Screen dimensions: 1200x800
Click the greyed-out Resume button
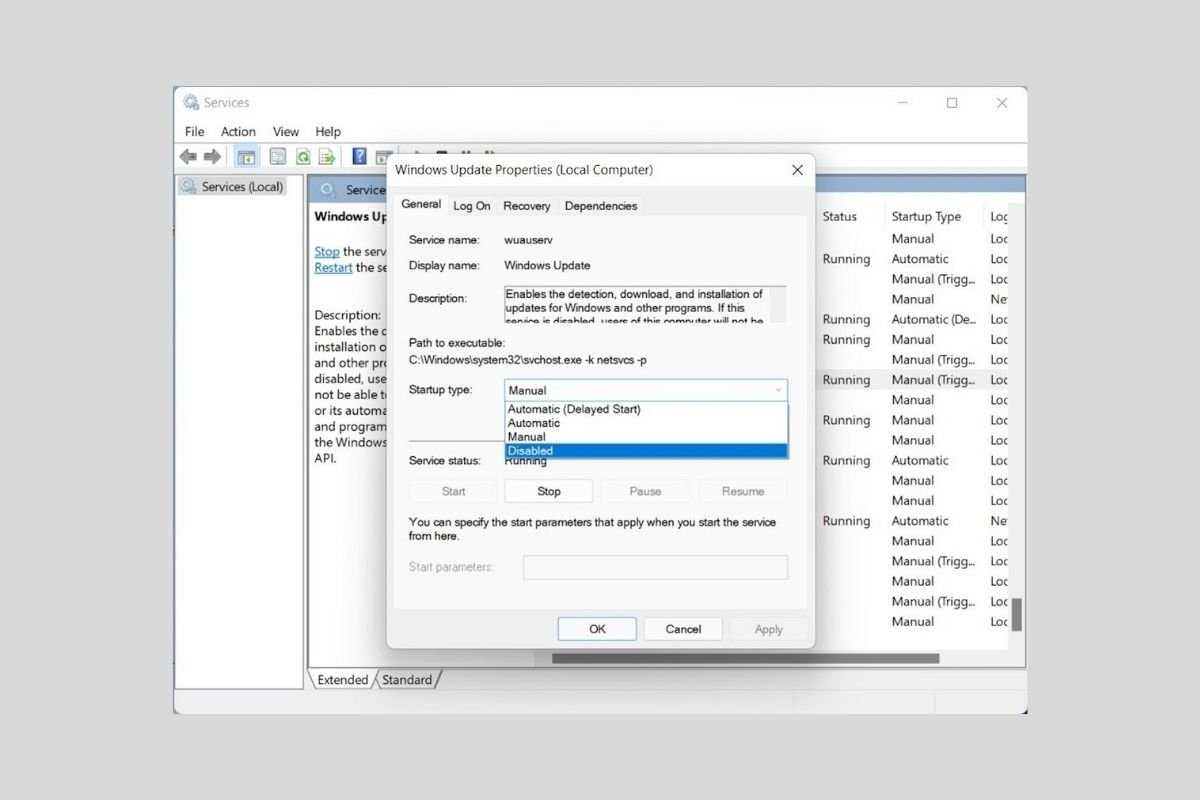[743, 491]
